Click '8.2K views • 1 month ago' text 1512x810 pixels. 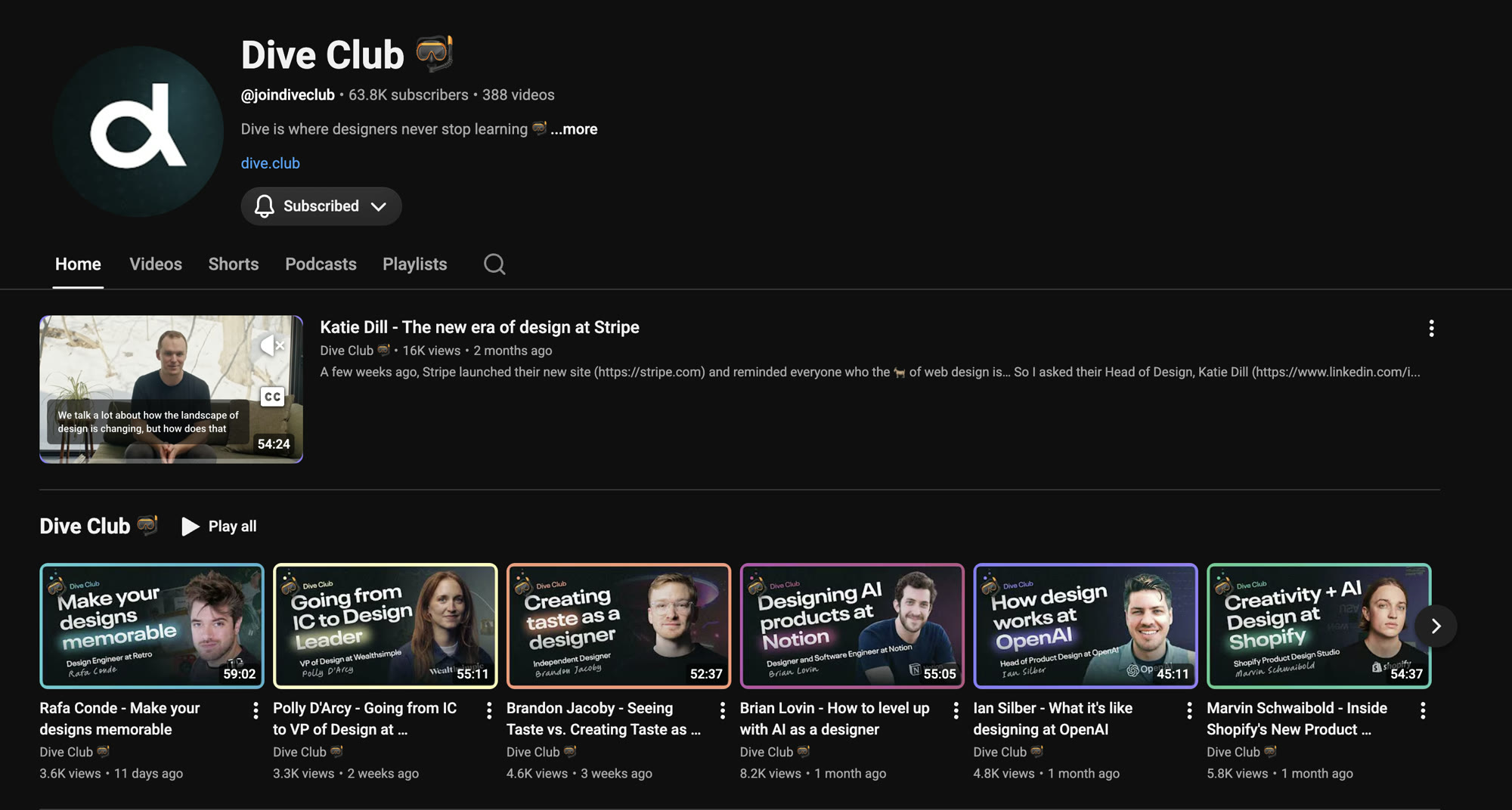(813, 774)
